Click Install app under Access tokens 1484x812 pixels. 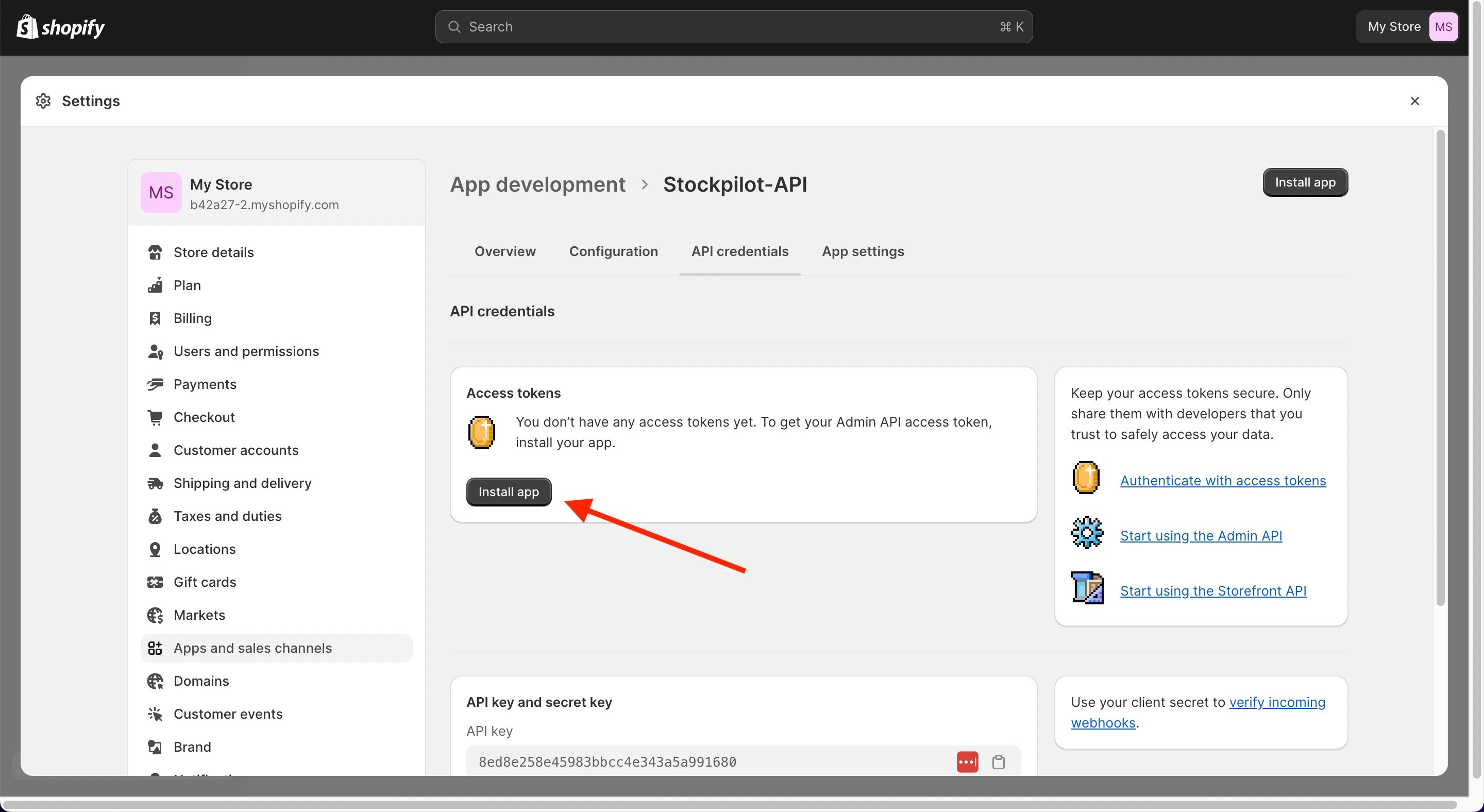click(x=508, y=492)
